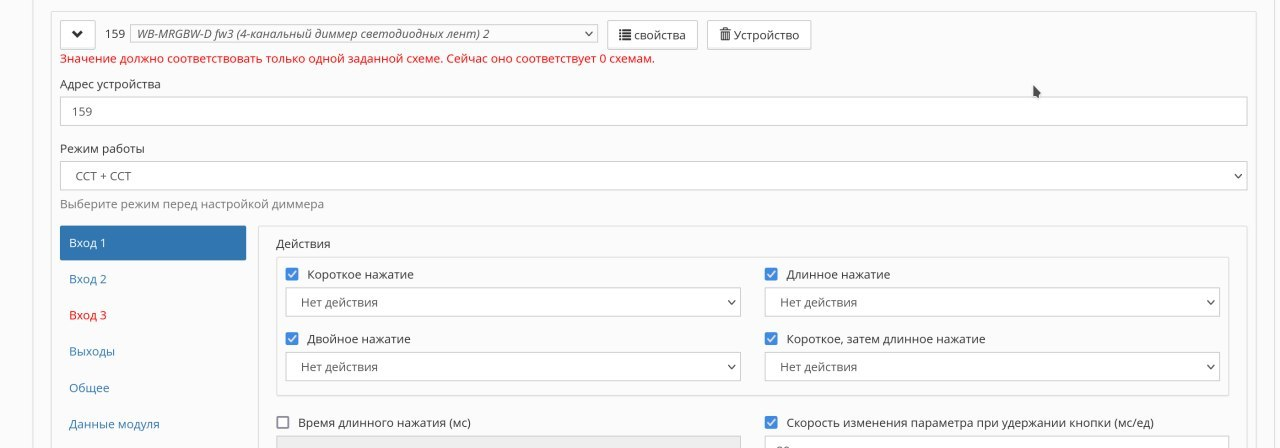Open the WB-MRGBW-D fw3 device type dropdown
1280x448 pixels.
click(364, 34)
